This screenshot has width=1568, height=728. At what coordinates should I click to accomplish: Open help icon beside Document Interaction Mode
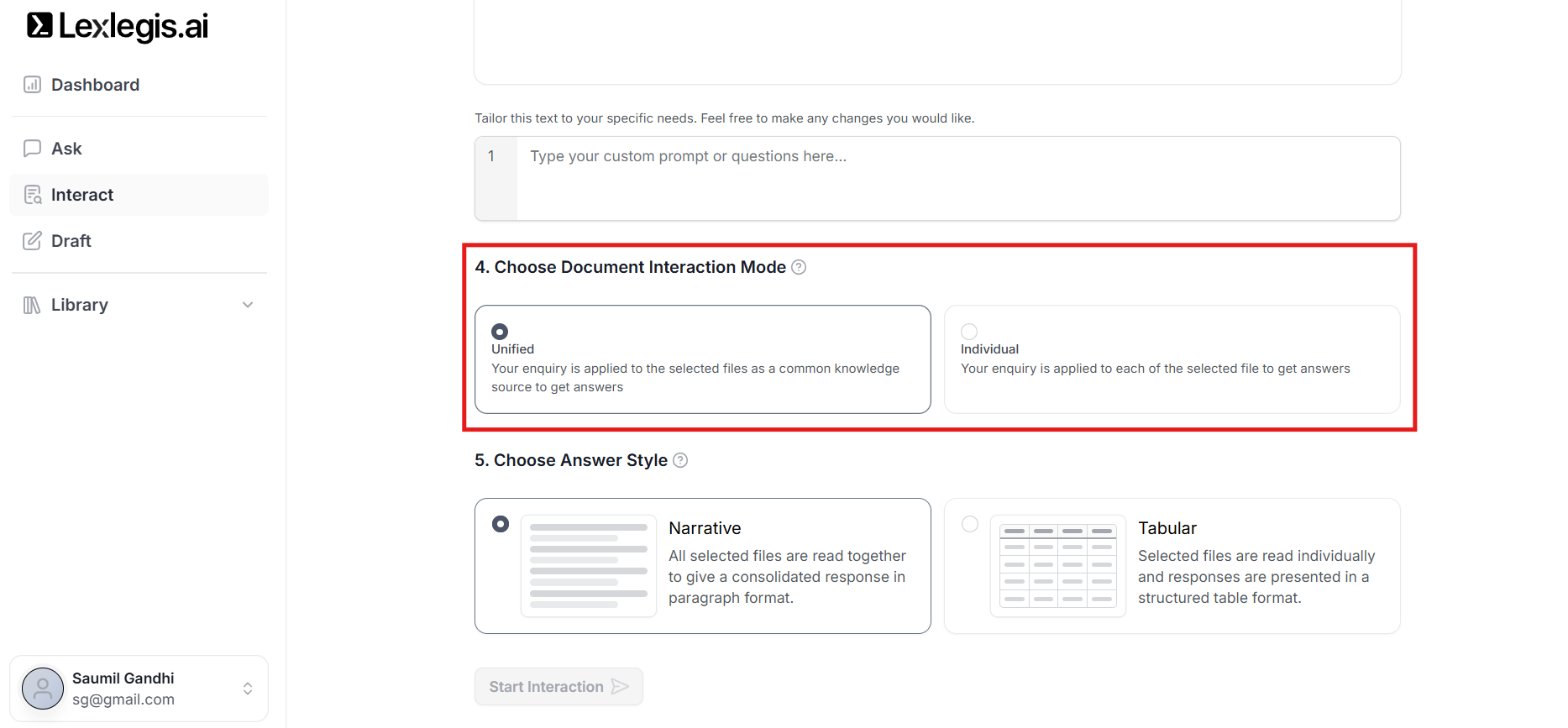(799, 267)
